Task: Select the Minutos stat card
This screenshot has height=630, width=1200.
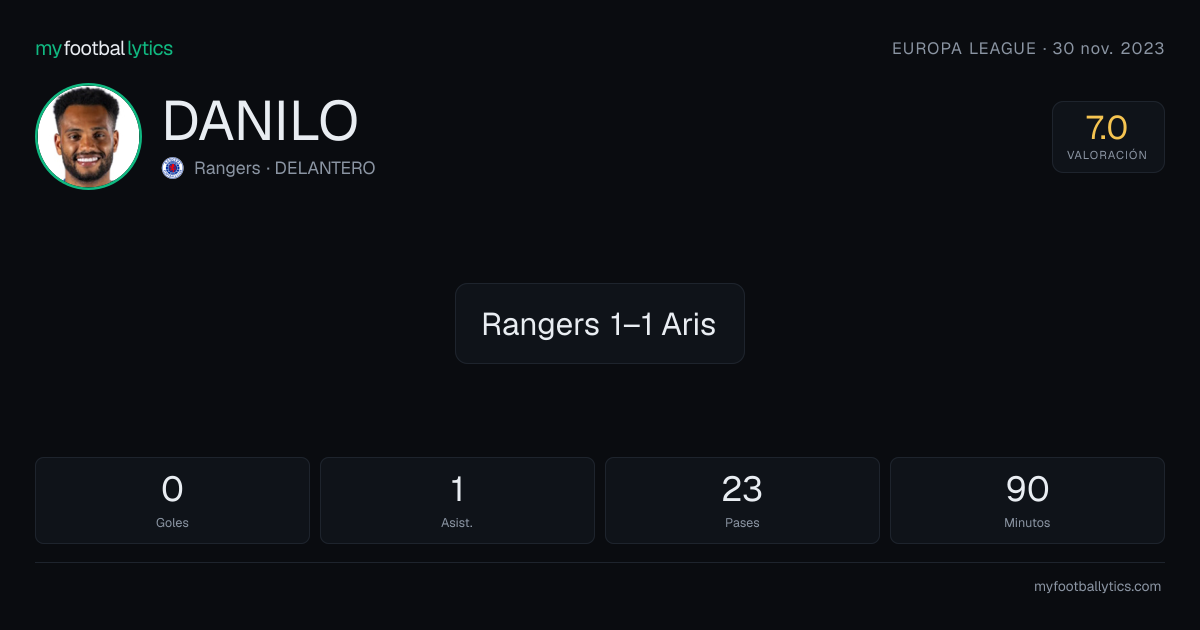Action: (x=1027, y=500)
